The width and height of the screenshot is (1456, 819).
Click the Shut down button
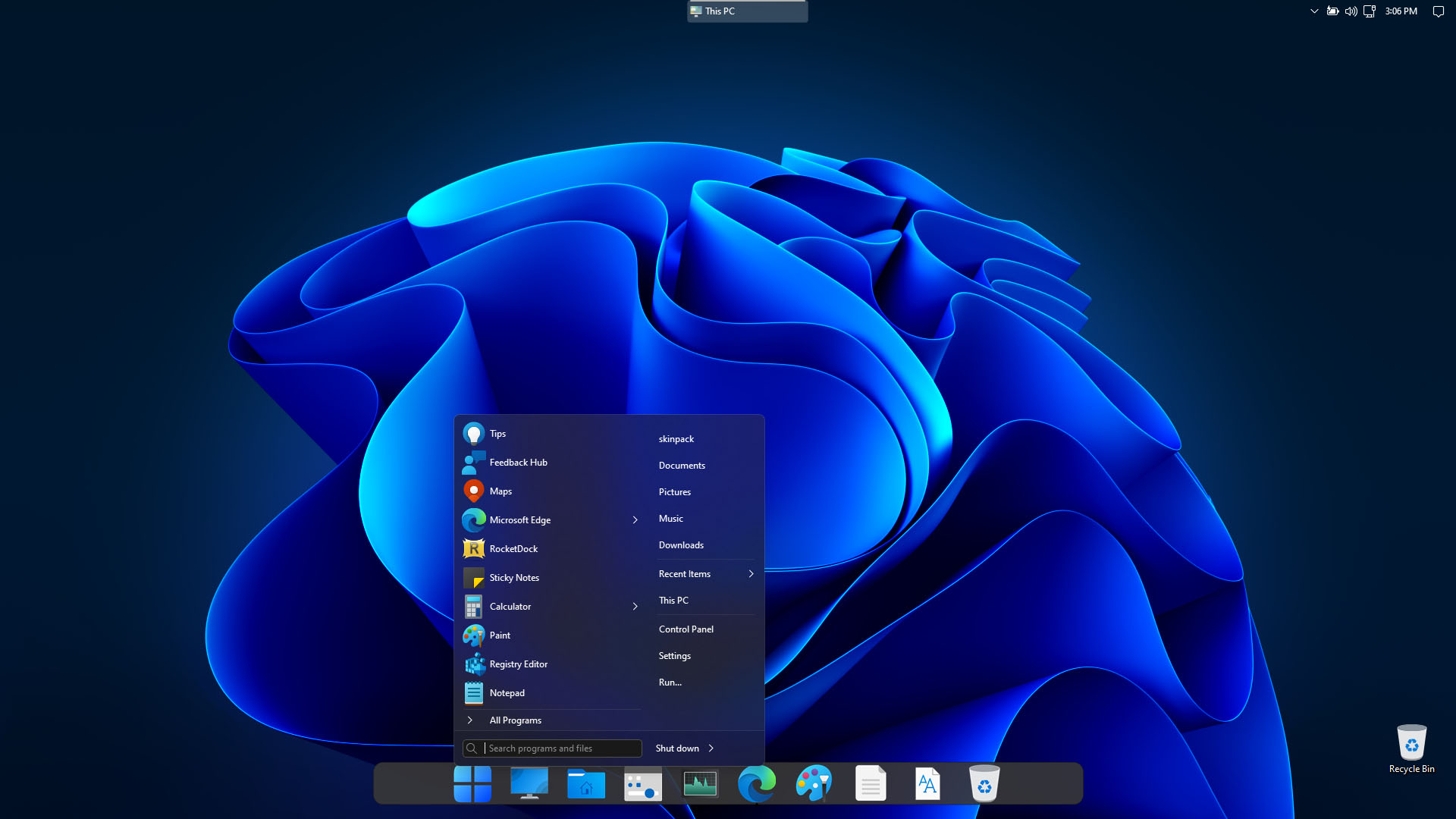click(x=677, y=748)
